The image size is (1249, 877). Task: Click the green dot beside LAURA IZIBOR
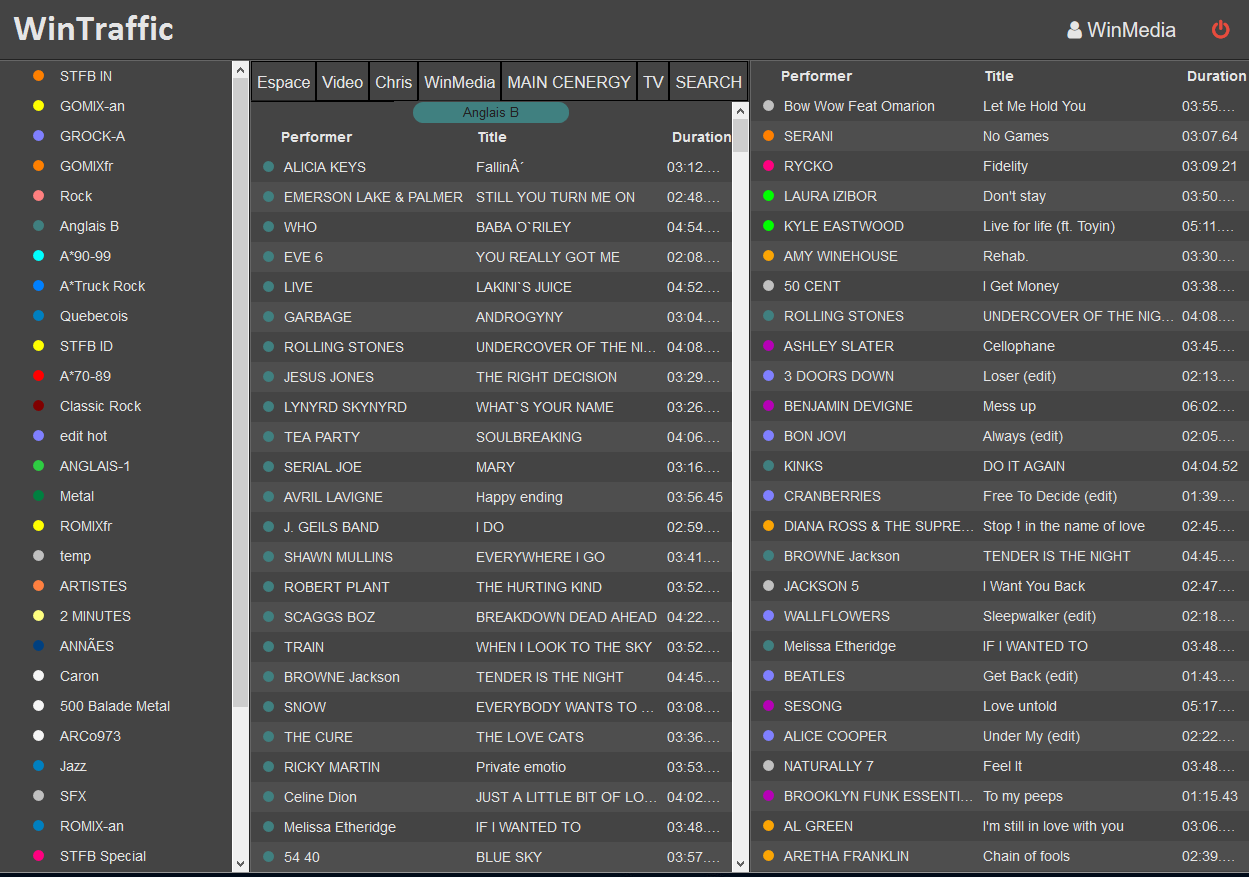point(768,196)
